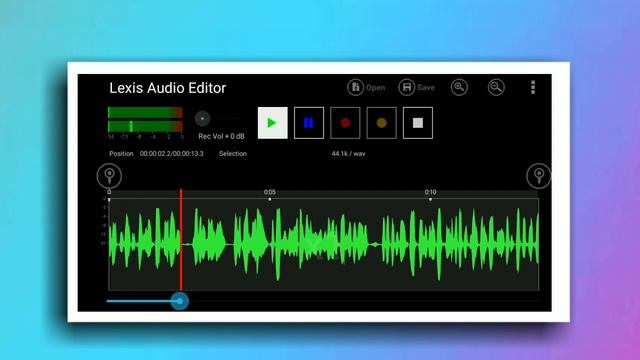Stop playback with the white square button
The height and width of the screenshot is (360, 640).
tap(418, 123)
